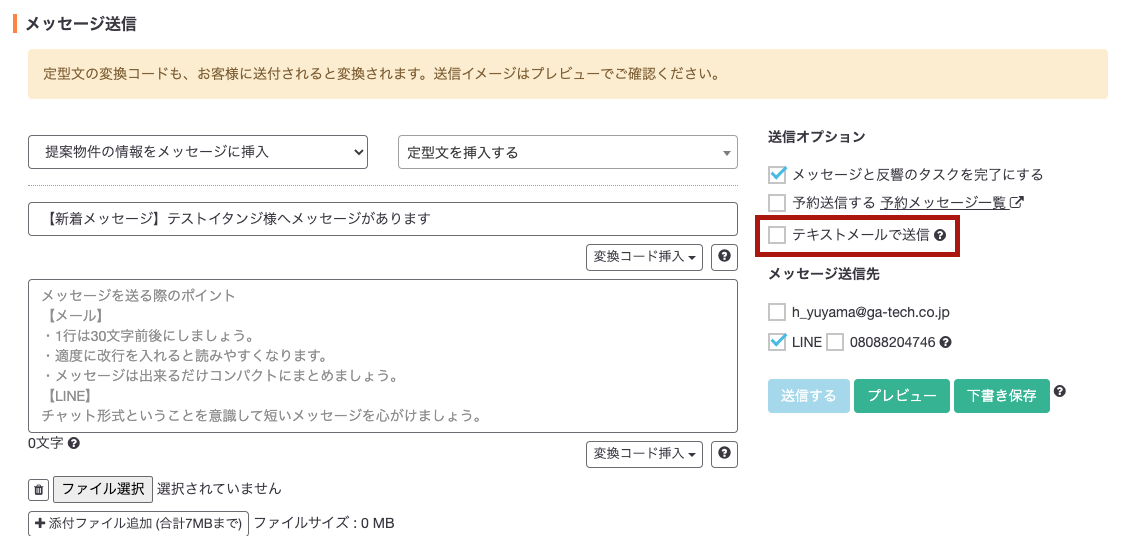Click external link icon after 予約メッセージ一覧

click(1016, 202)
